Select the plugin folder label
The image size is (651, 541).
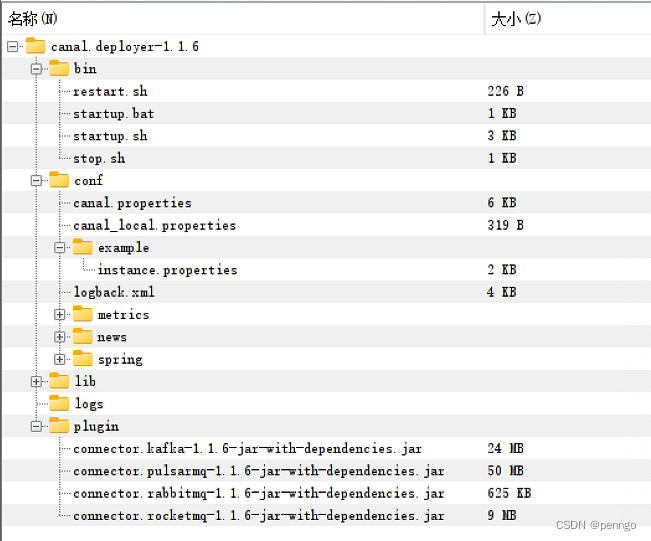pos(96,426)
